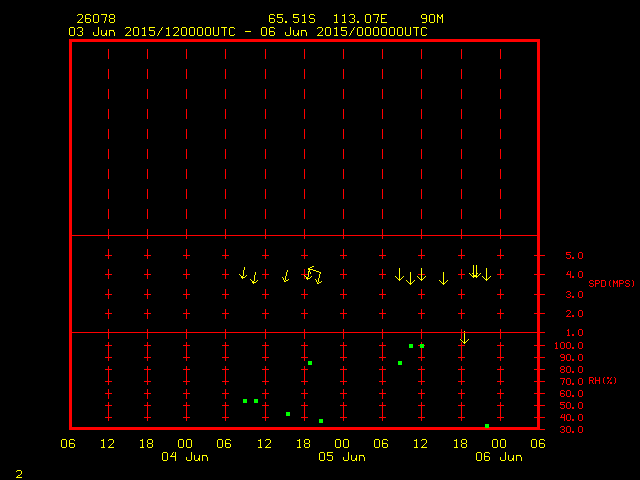Screen dimensions: 640x480
Task: Click the 05 Jun date label
Action: point(341,457)
